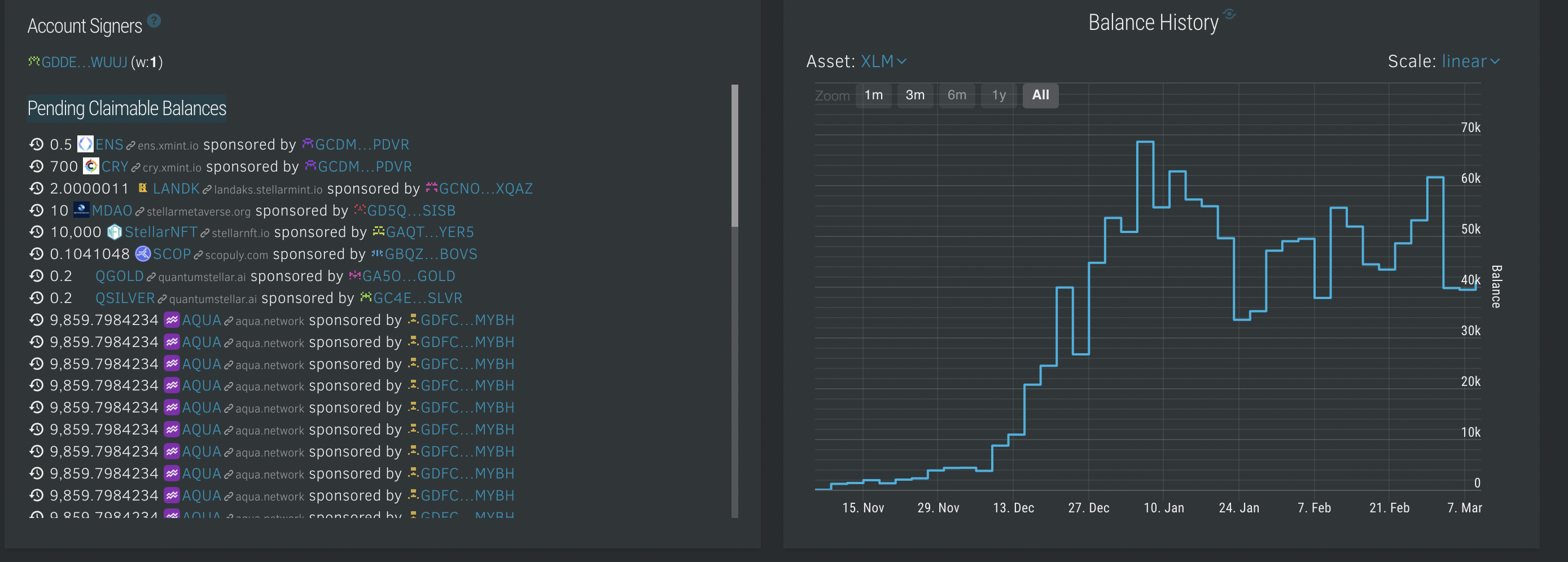Open sponsor account GD5Q...SISB

pyautogui.click(x=411, y=210)
